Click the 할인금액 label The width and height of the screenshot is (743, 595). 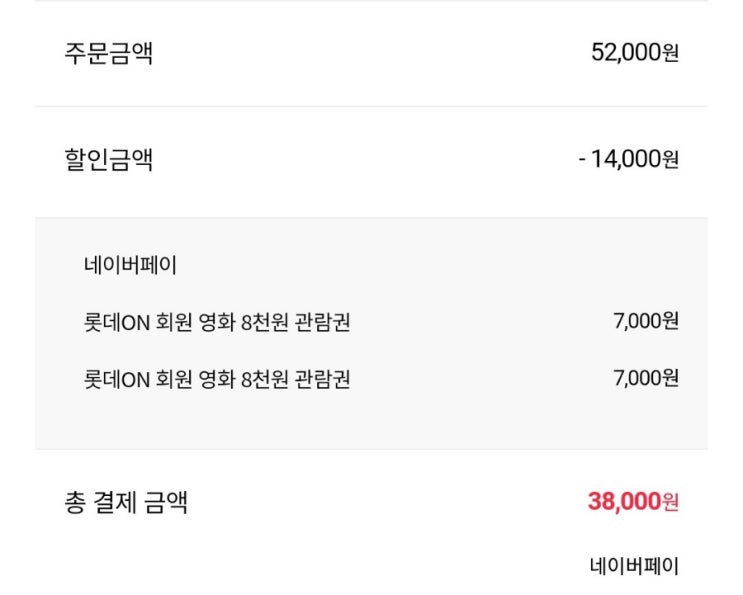pyautogui.click(x=109, y=159)
